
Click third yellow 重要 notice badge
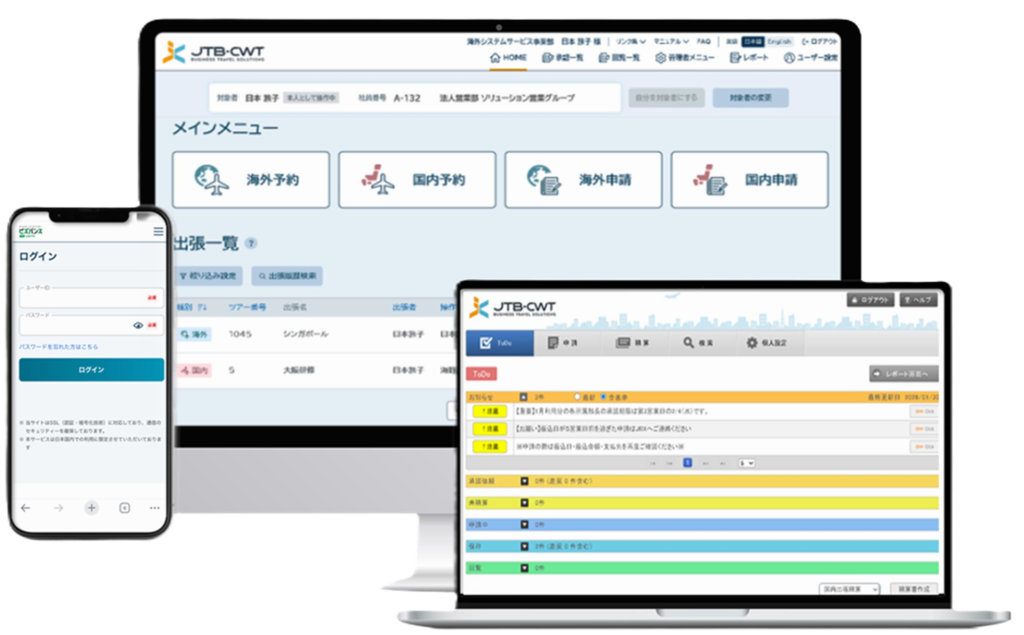coord(490,446)
